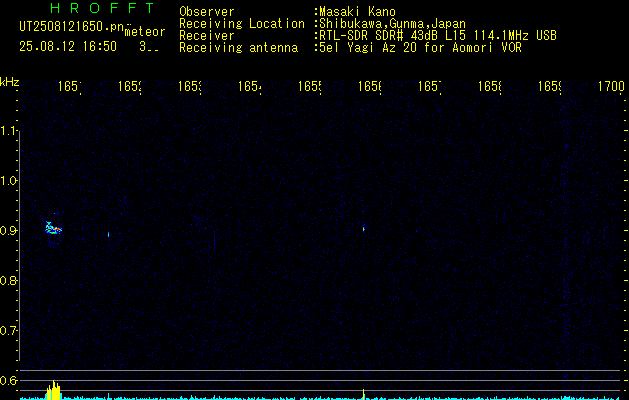Click the large colored meteor echo near 1651
629x400 pixels.
pos(53,228)
